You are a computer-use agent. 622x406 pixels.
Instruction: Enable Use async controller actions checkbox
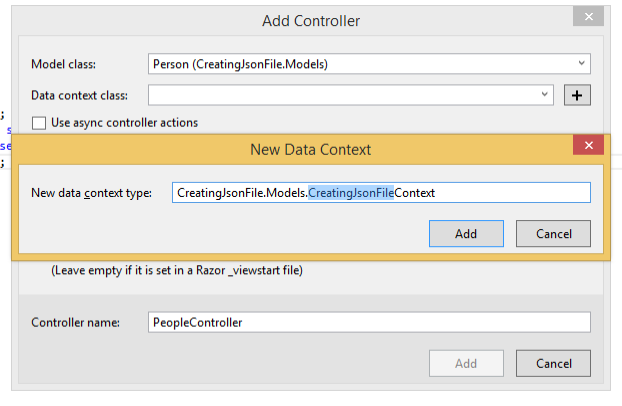click(x=39, y=123)
